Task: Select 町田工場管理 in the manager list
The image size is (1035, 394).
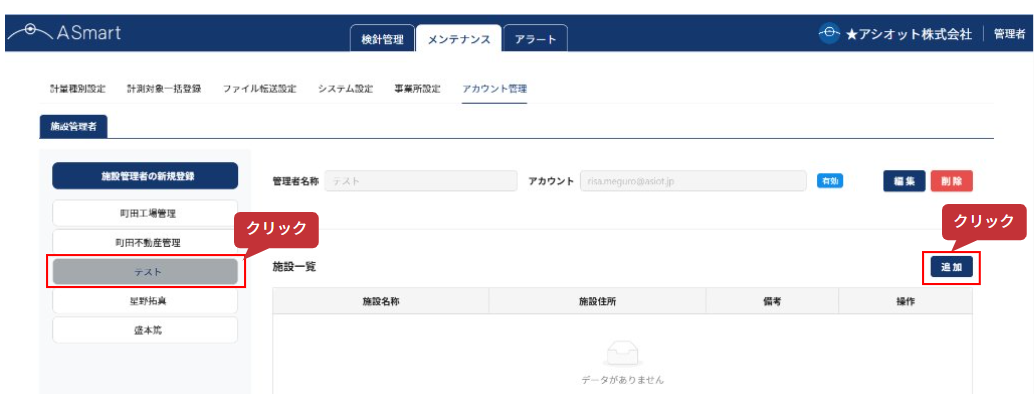Action: 145,213
